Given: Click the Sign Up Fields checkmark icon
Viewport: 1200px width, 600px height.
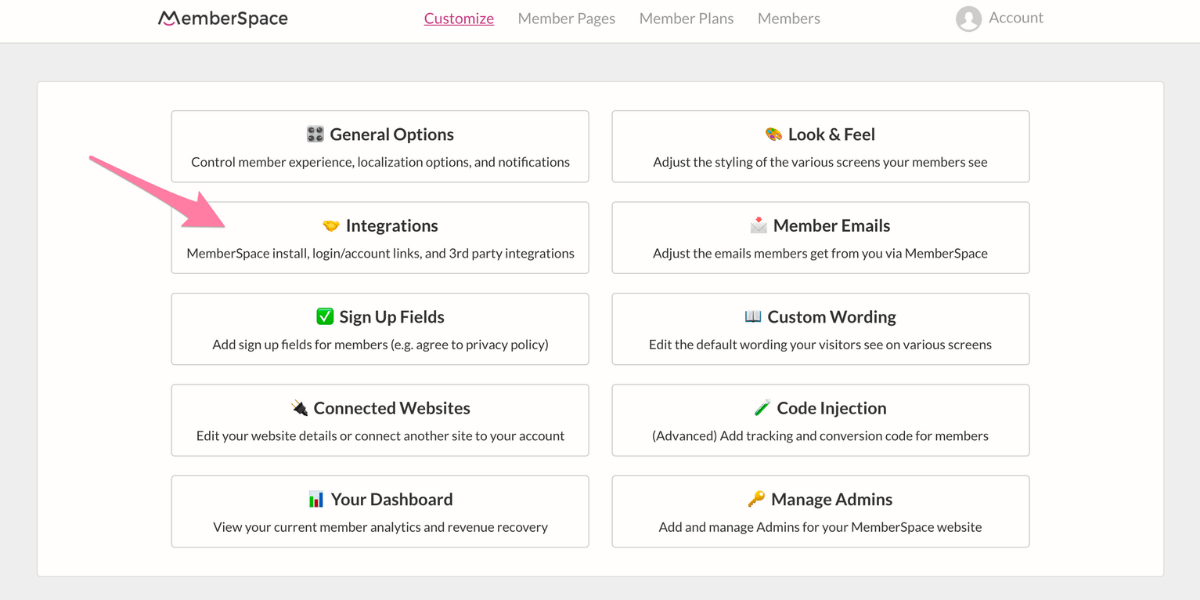Looking at the screenshot, I should (x=325, y=317).
